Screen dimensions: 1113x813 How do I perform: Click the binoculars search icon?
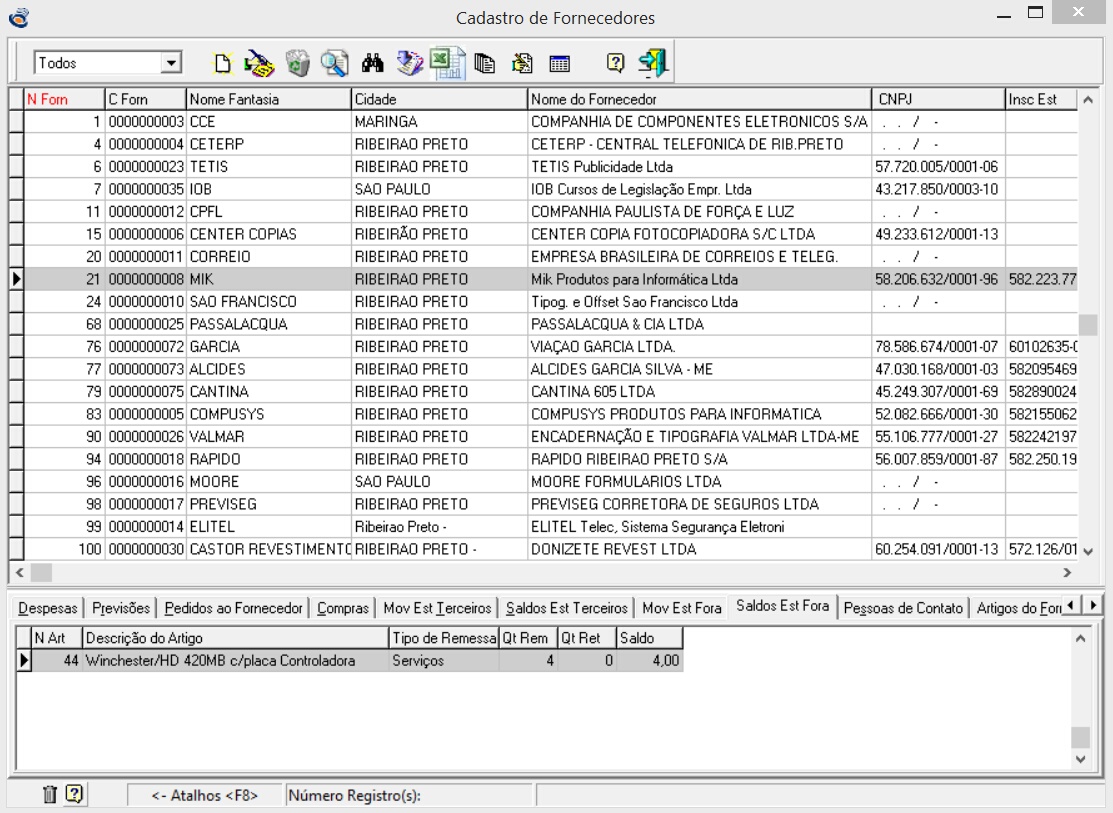[x=373, y=63]
